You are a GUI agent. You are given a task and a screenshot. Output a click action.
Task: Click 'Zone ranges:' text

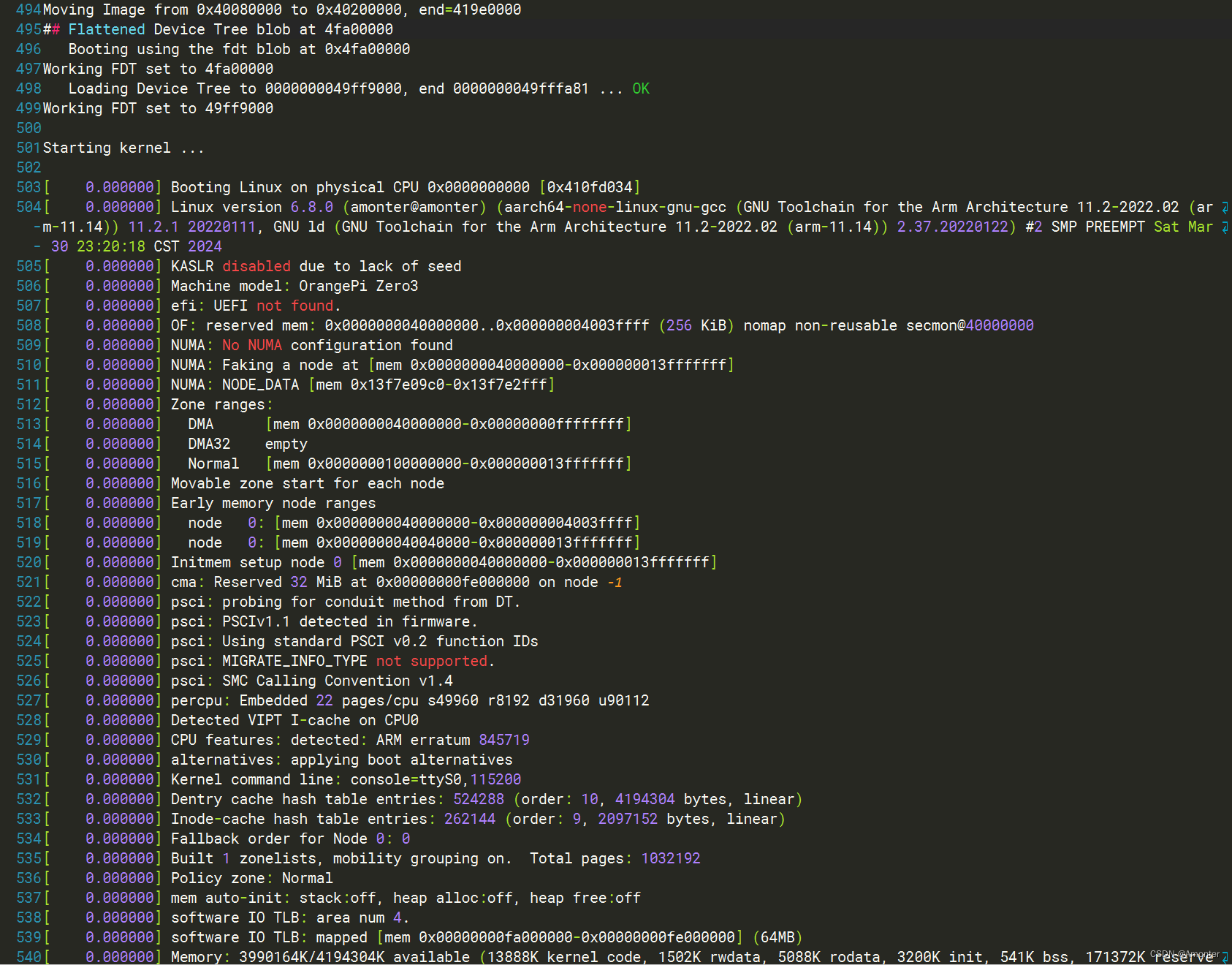tap(222, 404)
